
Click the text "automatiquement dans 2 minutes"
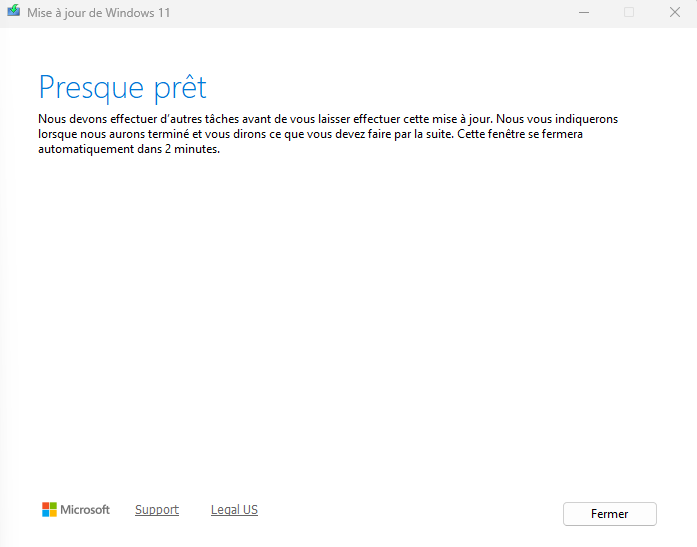(128, 149)
